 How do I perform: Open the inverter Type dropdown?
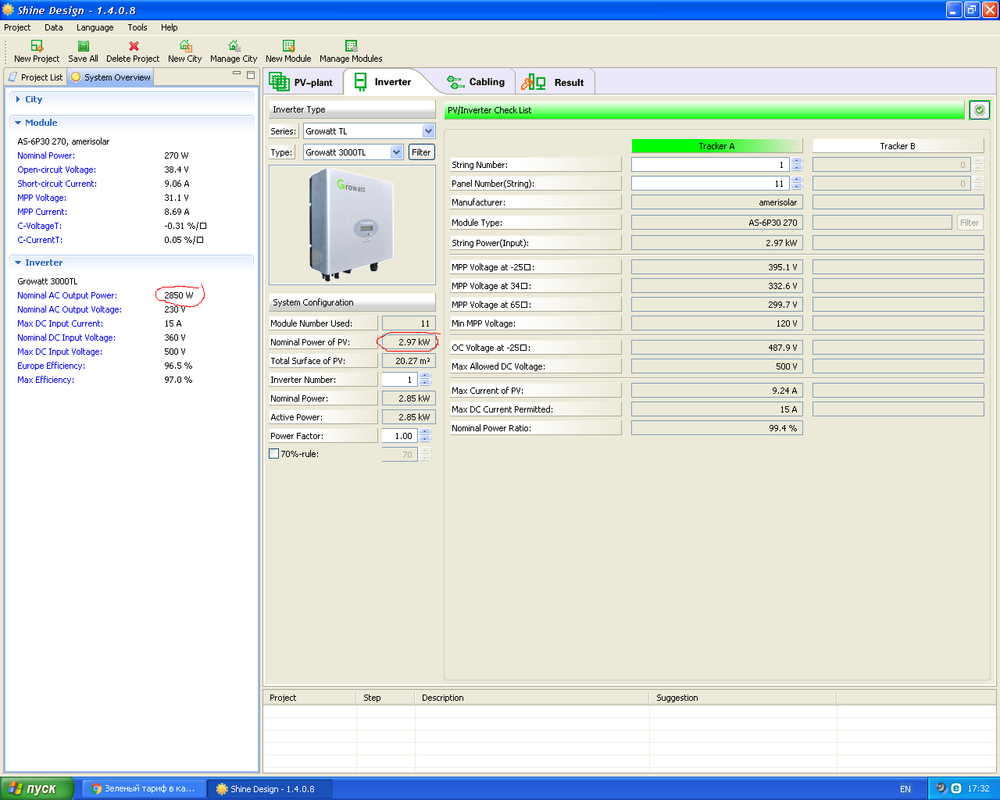[396, 152]
